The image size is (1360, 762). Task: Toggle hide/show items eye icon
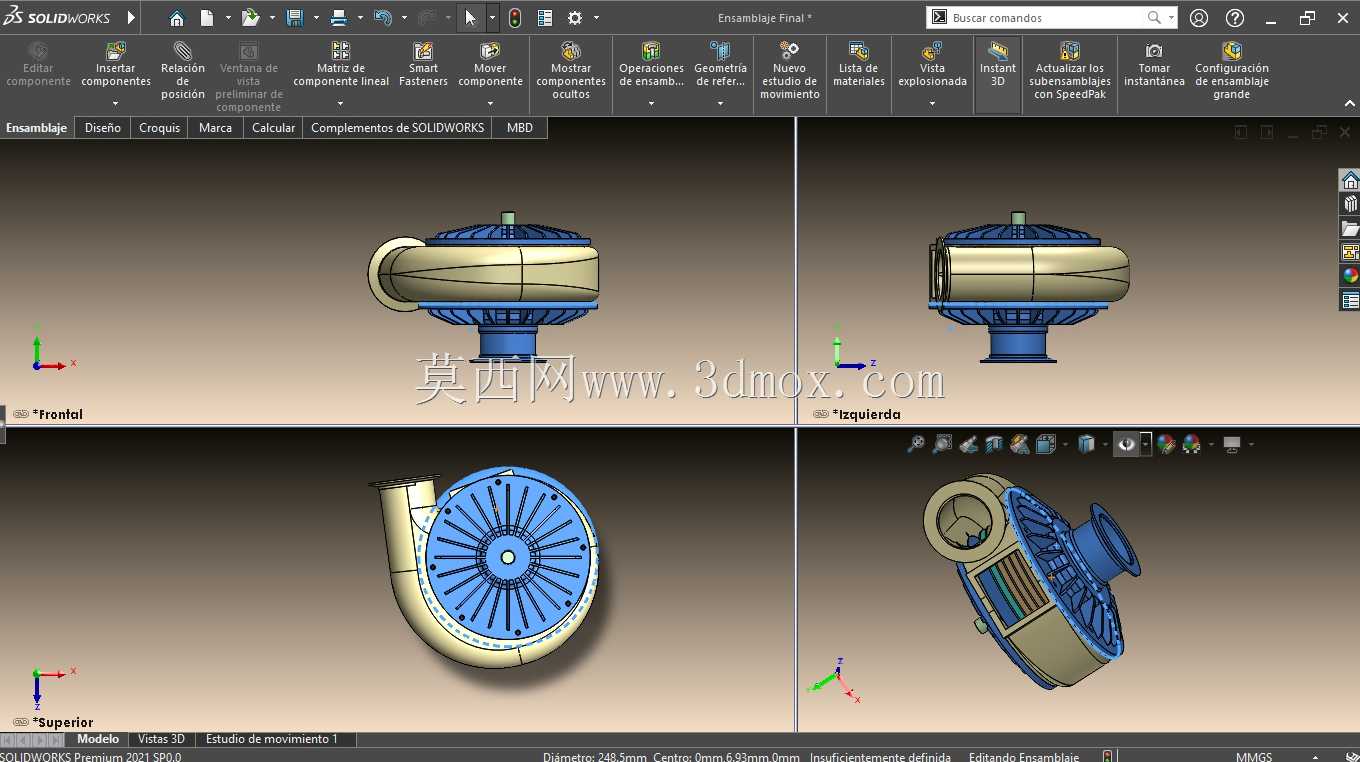pos(1127,444)
